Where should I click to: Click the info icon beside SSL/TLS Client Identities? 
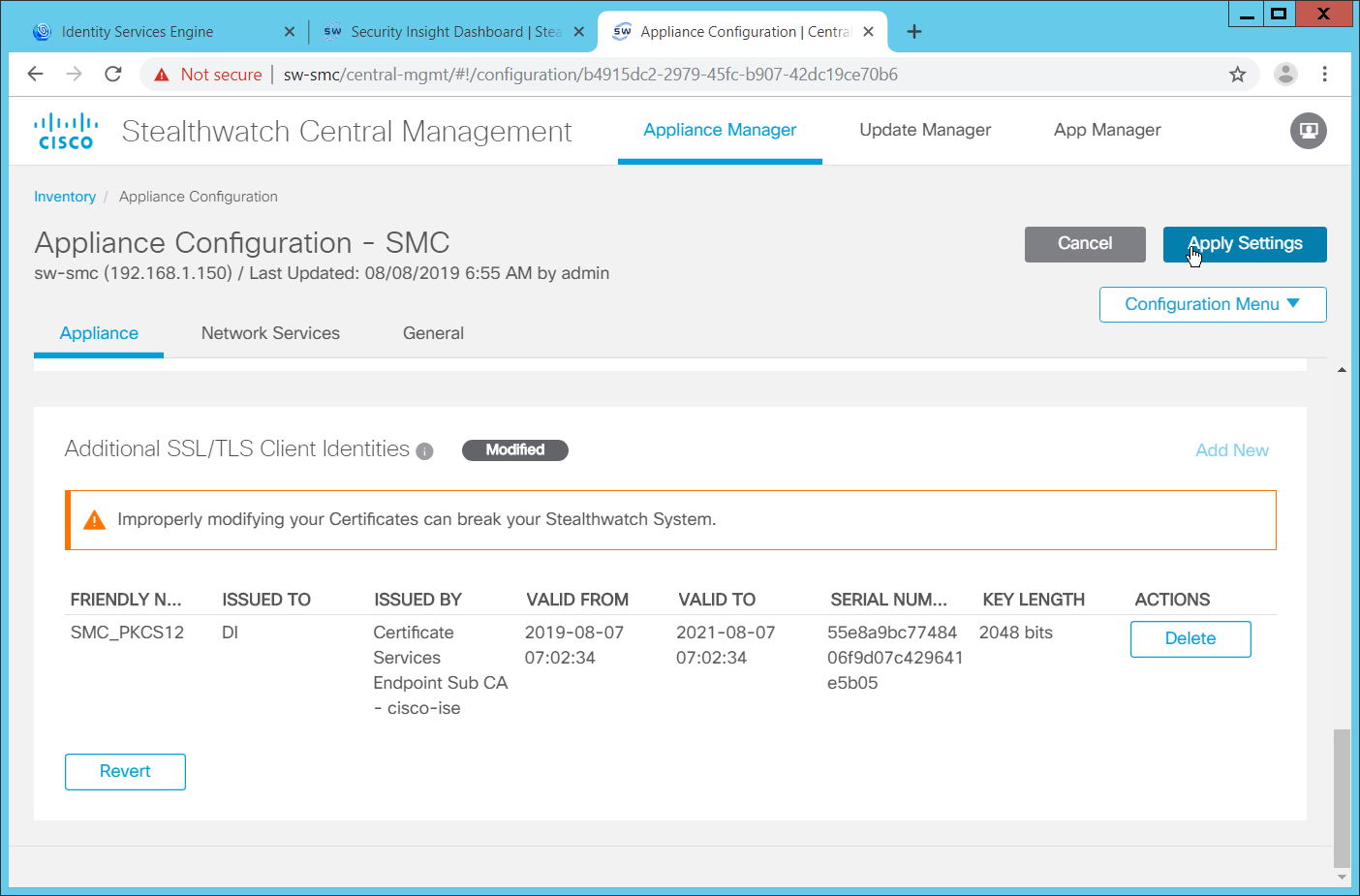424,451
